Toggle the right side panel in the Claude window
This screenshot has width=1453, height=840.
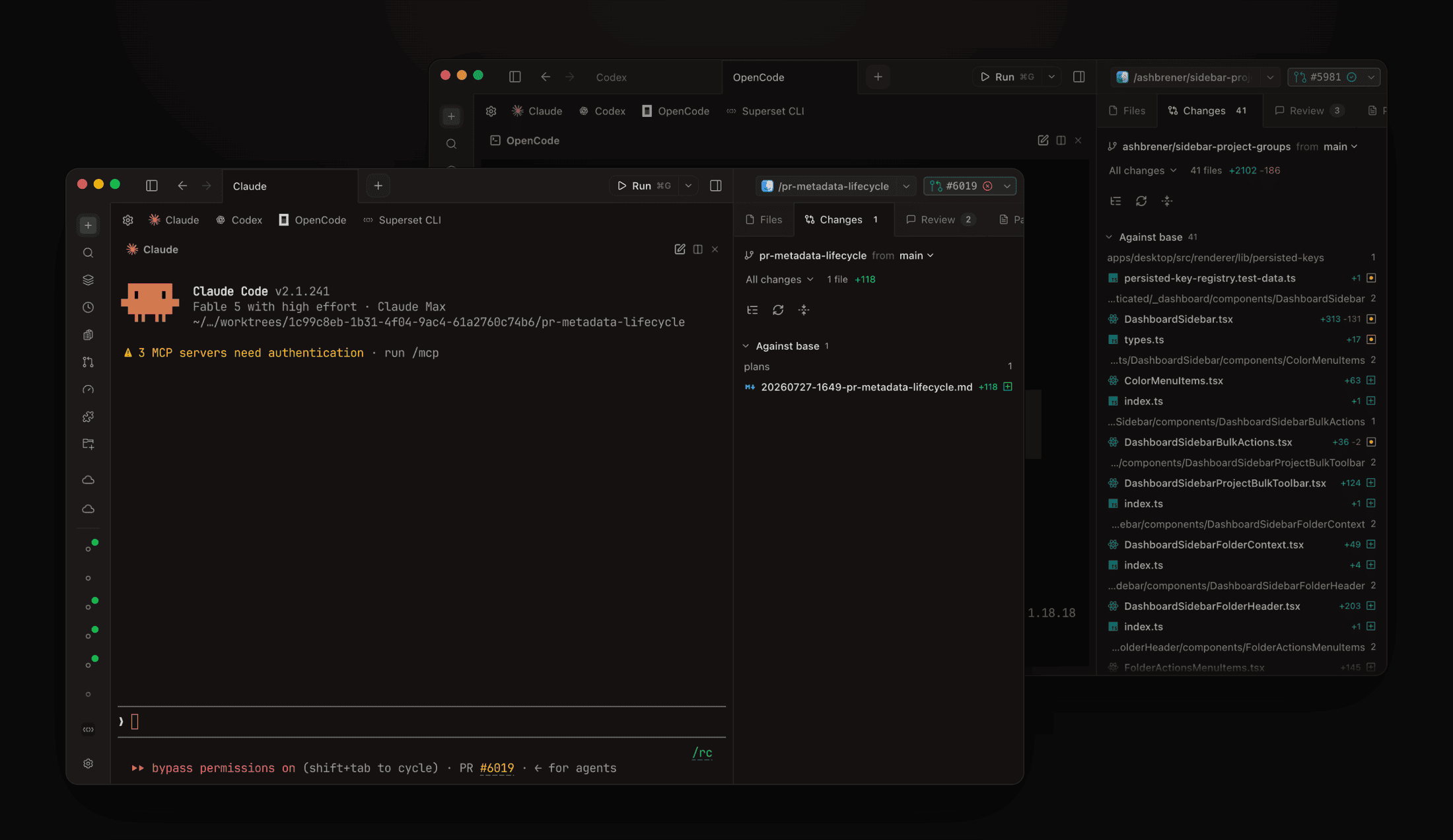(715, 186)
